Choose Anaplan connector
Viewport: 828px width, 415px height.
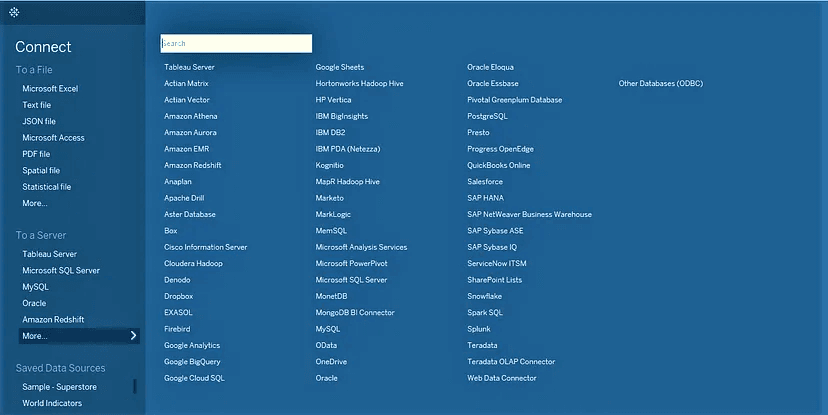(x=178, y=182)
